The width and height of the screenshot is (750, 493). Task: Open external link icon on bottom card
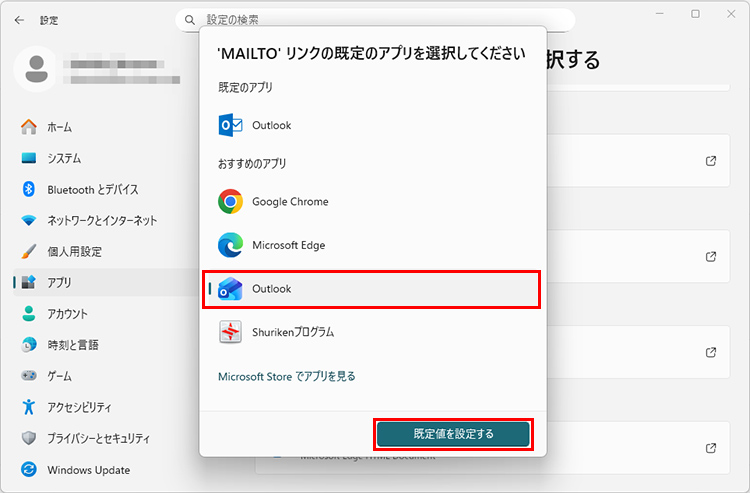711,448
